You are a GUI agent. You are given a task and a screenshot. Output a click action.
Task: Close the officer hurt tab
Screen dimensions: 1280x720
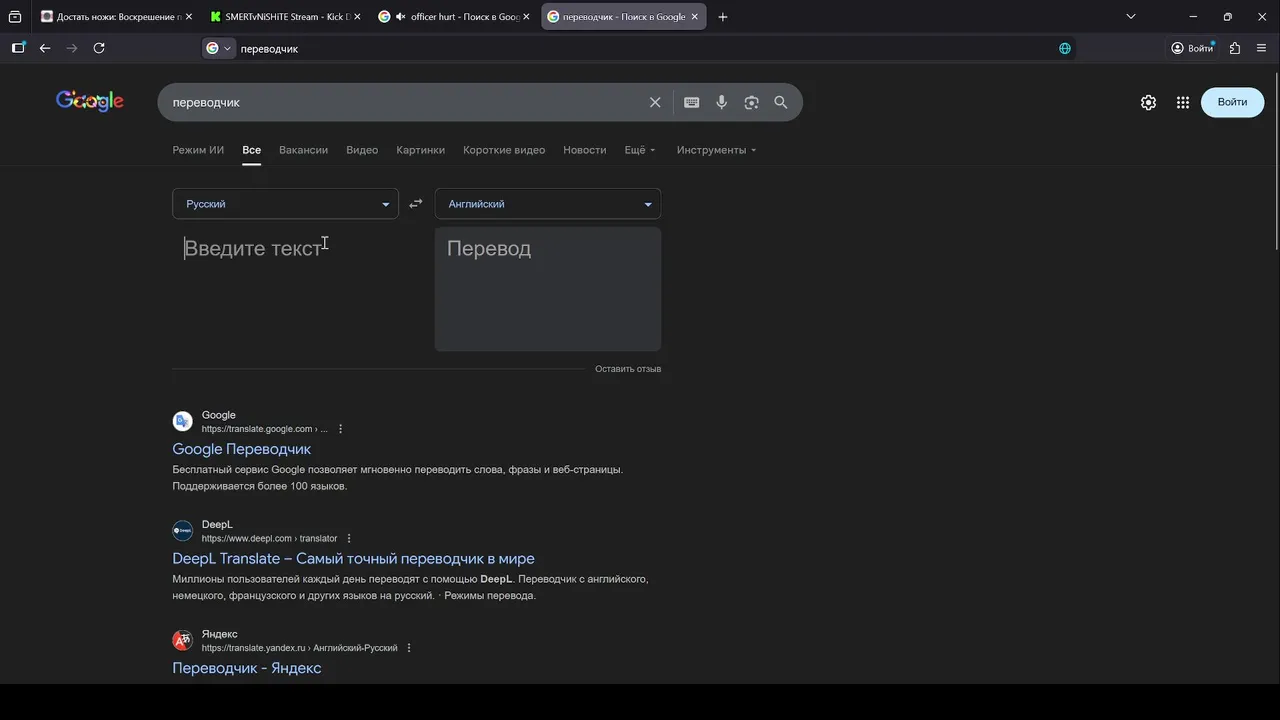click(x=526, y=17)
